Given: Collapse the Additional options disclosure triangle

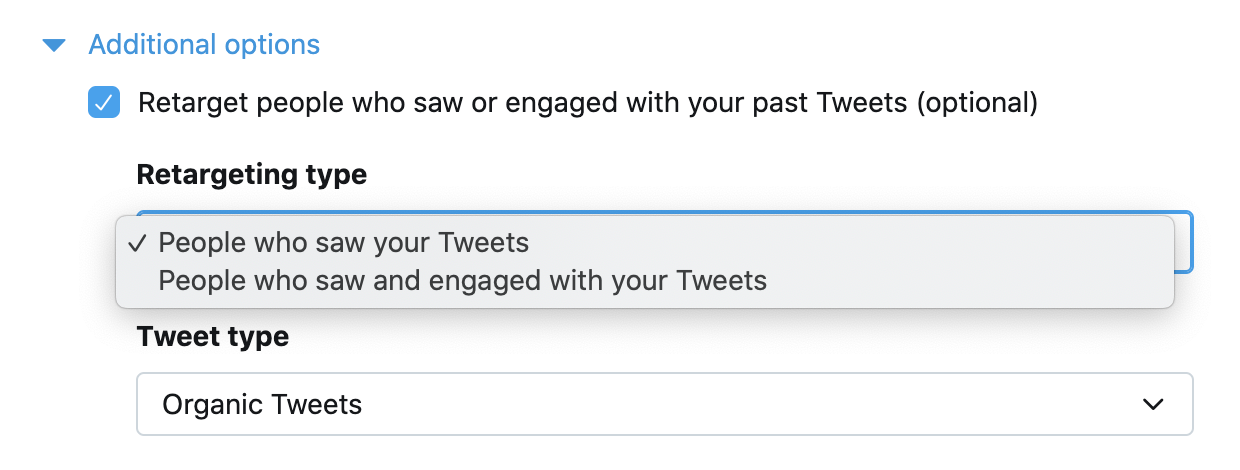Looking at the screenshot, I should point(54,45).
